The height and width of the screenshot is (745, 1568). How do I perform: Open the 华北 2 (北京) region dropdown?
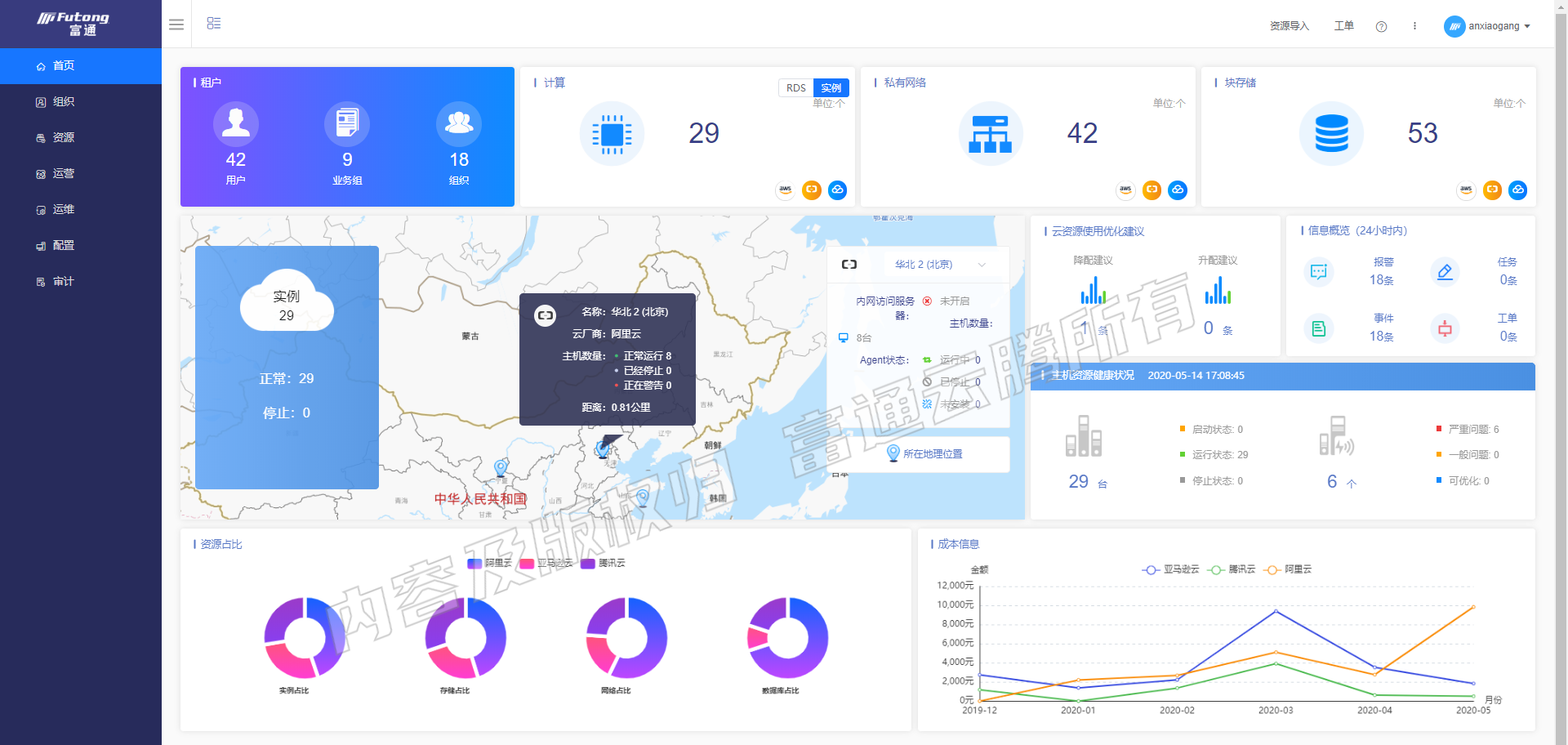940,265
